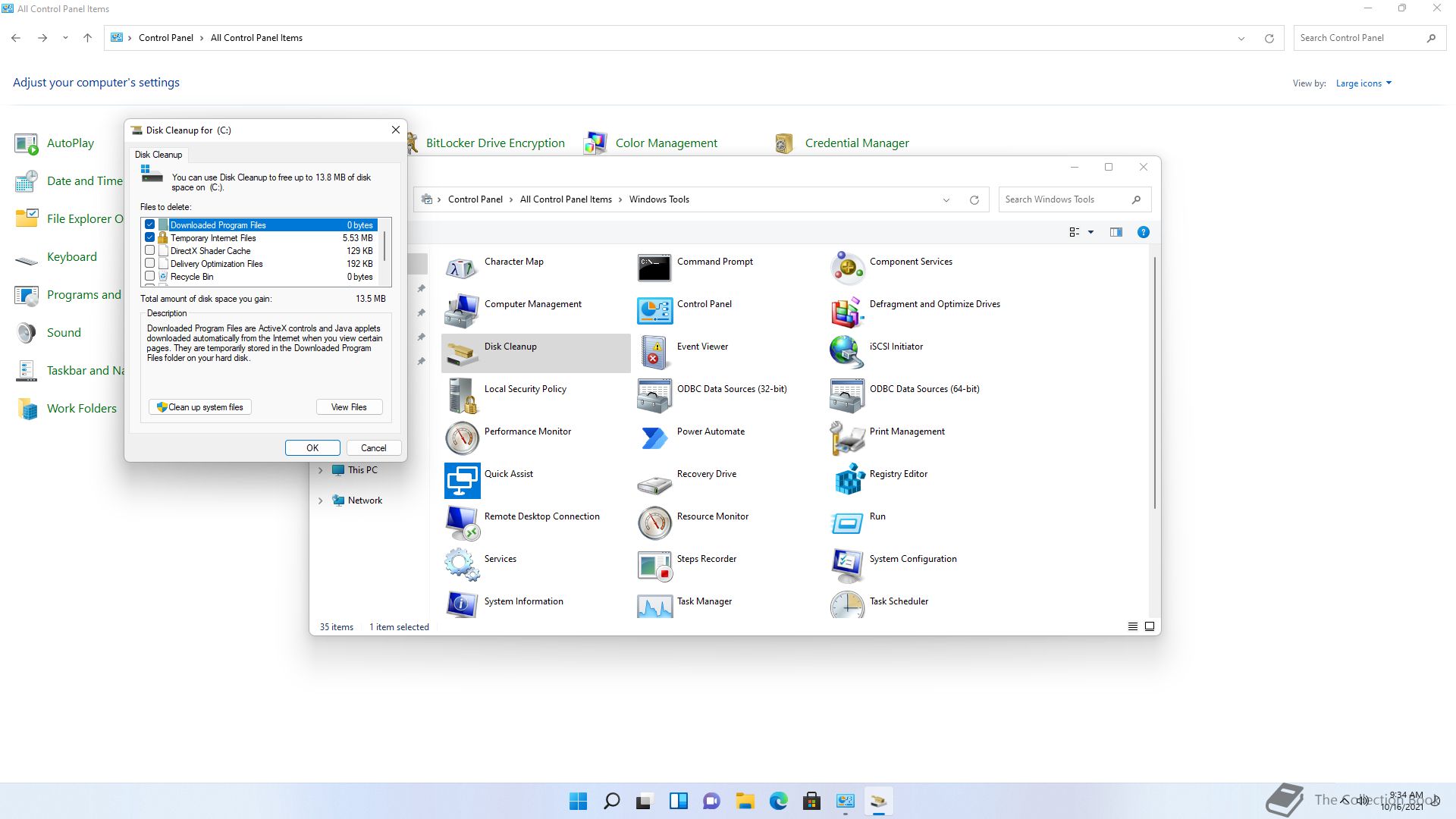Focus Search Windows Tools field
Viewport: 1456px width, 819px height.
pyautogui.click(x=1075, y=199)
